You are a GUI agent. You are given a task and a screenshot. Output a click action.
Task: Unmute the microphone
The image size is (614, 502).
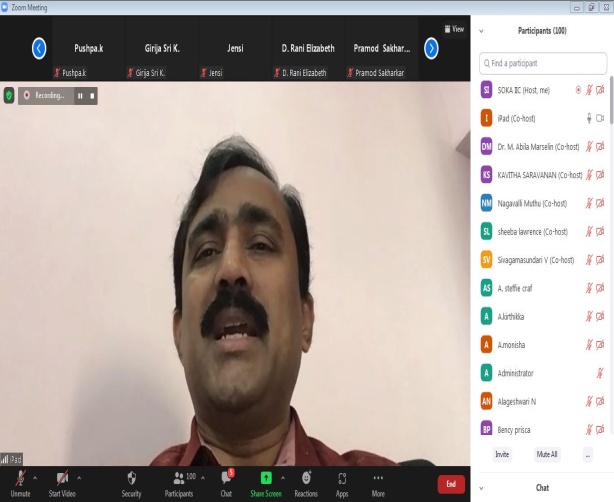tap(20, 478)
